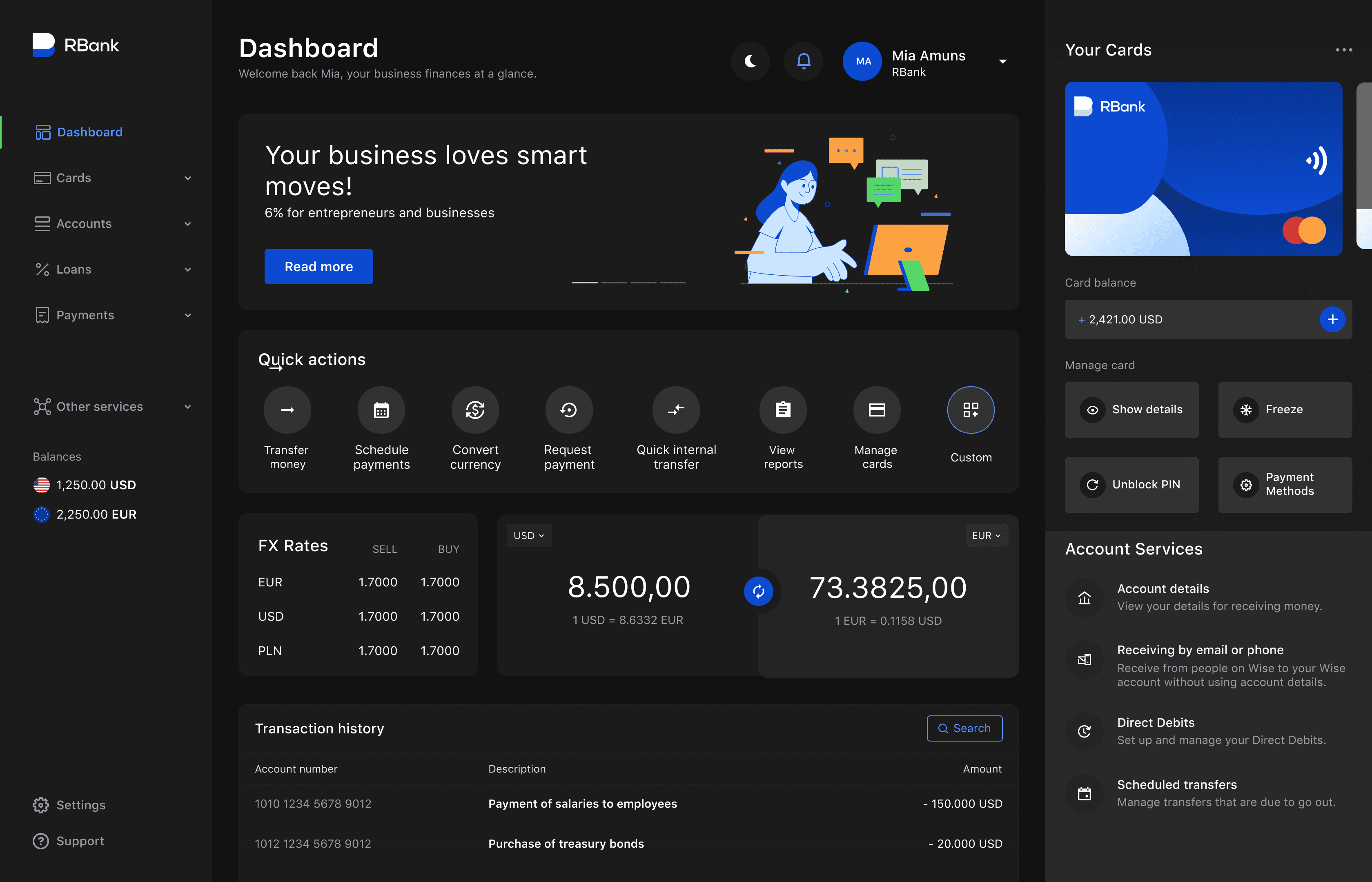Toggle dark mode with moon icon
The image size is (1372, 882).
pos(750,61)
